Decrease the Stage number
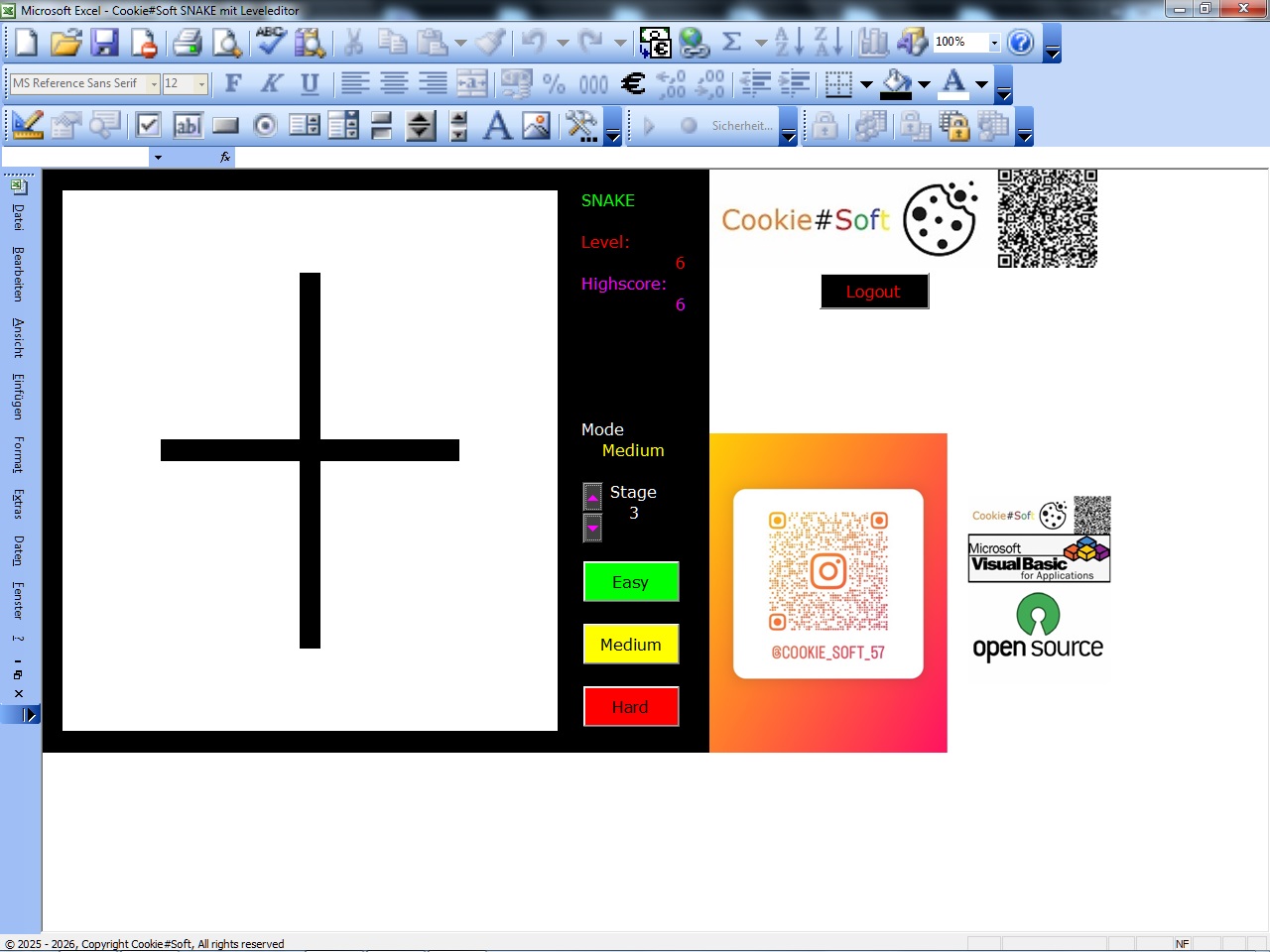 (x=592, y=528)
